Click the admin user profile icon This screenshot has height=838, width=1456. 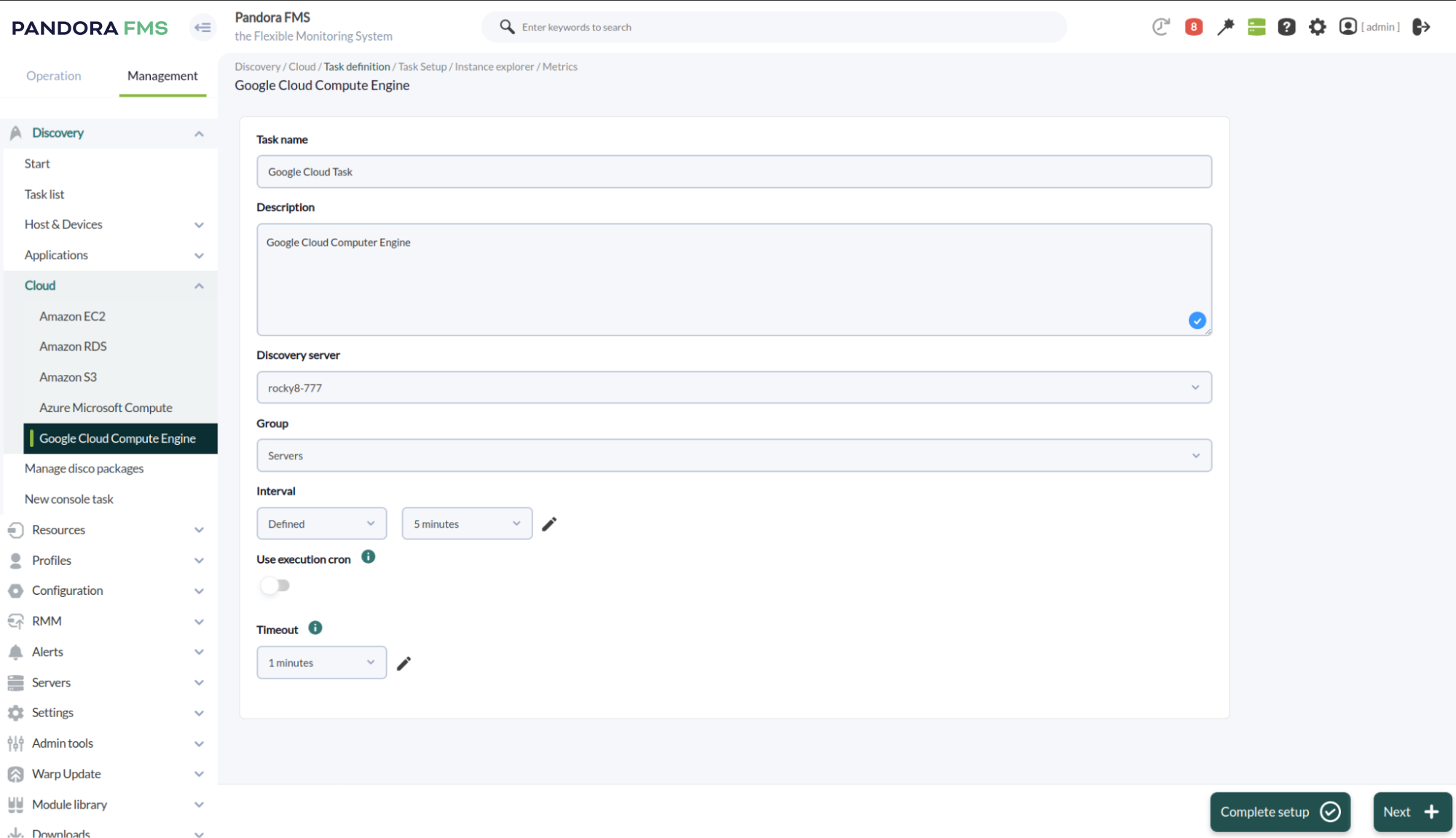[1347, 26]
